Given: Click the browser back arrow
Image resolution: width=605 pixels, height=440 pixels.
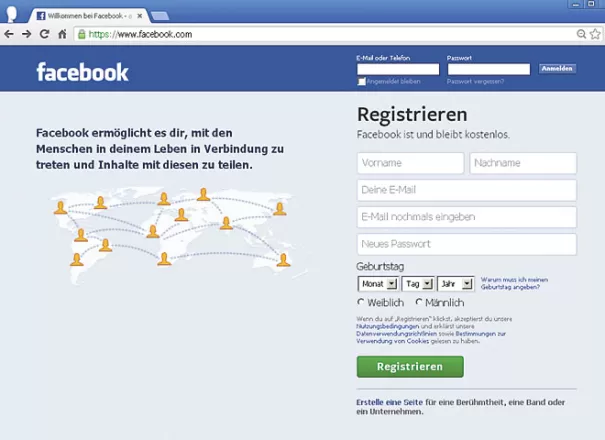Looking at the screenshot, I should click(9, 34).
